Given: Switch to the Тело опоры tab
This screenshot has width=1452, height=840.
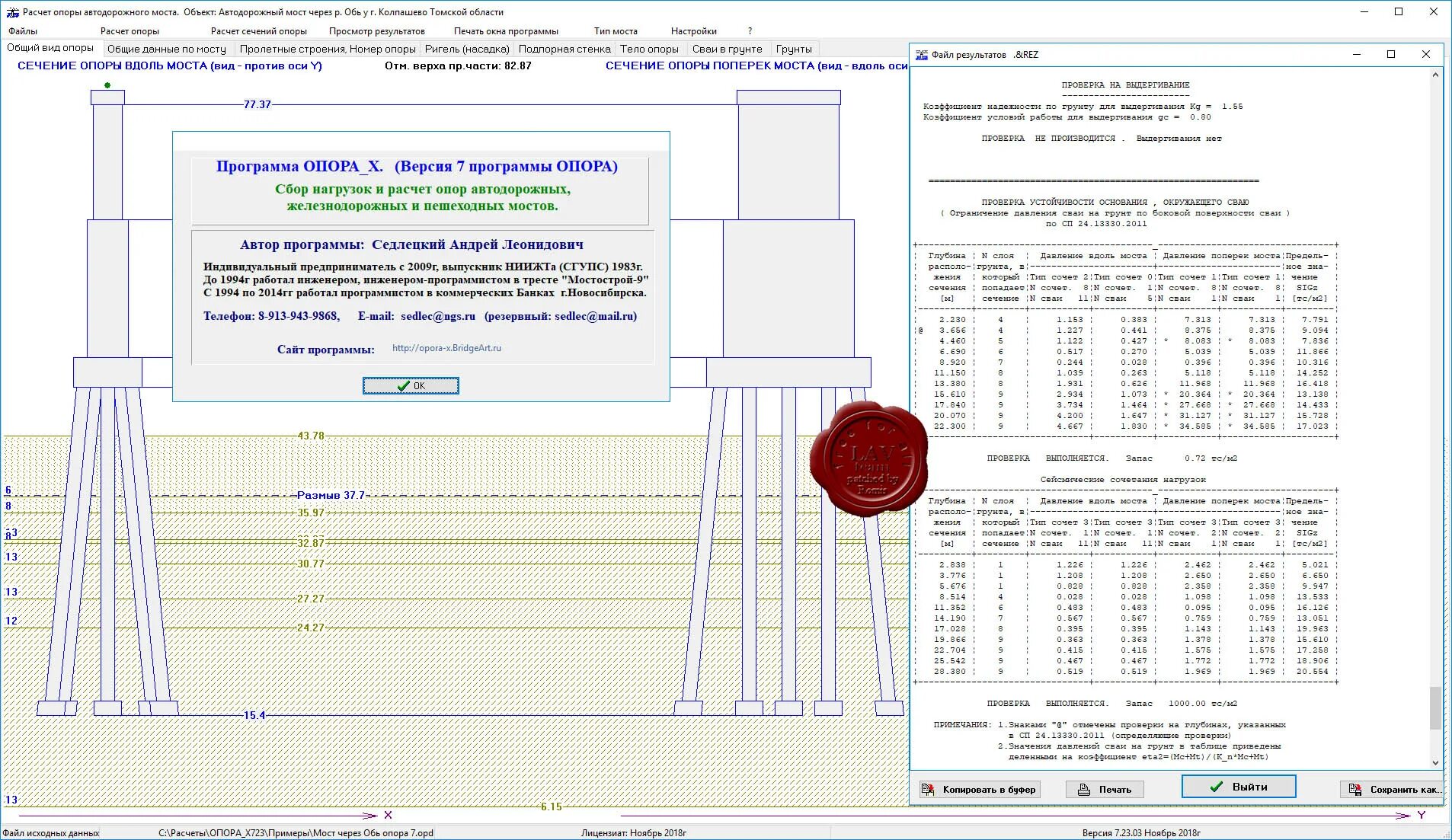Looking at the screenshot, I should [649, 49].
